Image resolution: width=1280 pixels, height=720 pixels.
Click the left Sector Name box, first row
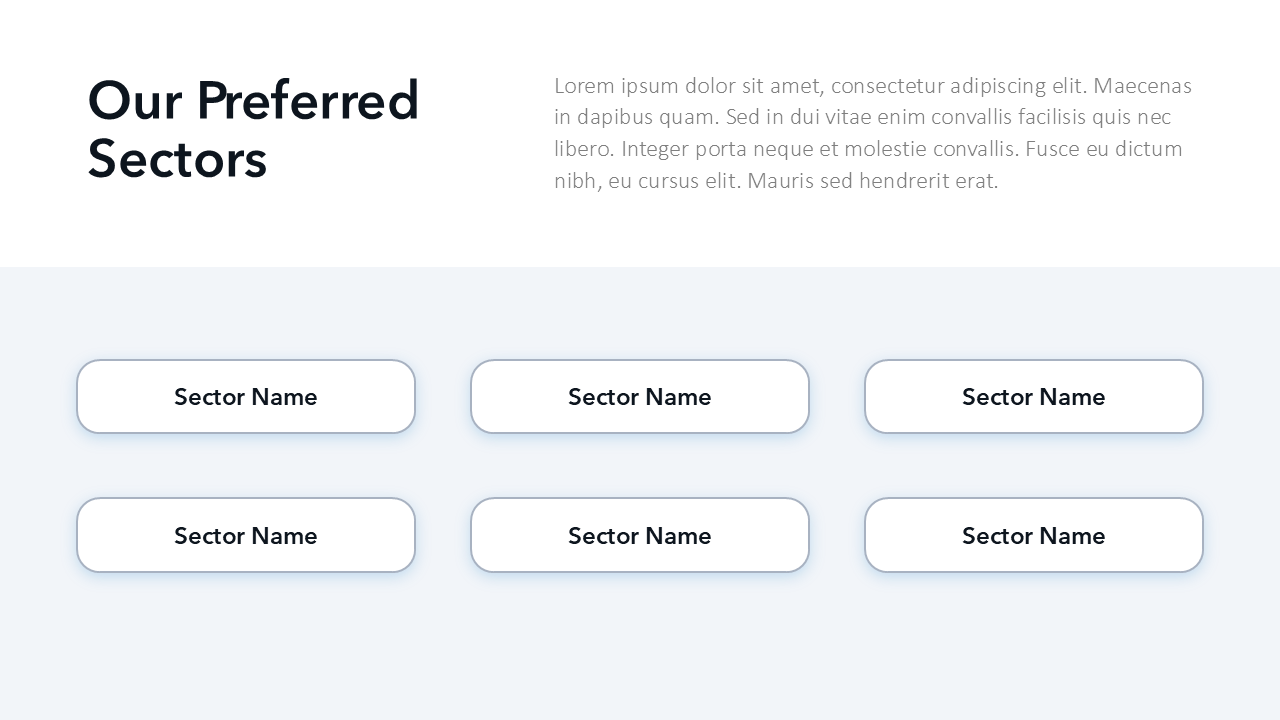(246, 397)
